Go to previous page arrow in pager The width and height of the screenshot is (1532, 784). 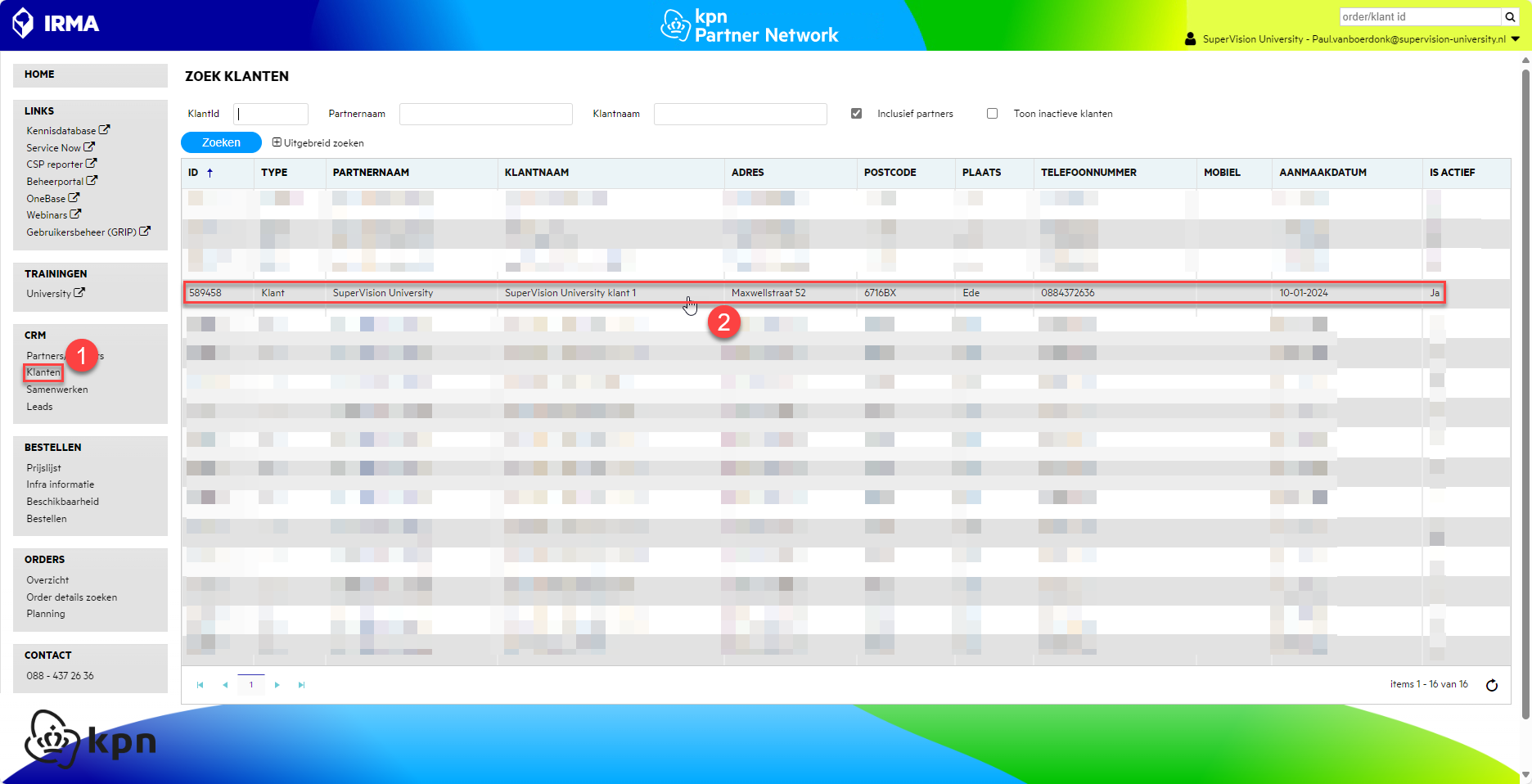pyautogui.click(x=225, y=685)
